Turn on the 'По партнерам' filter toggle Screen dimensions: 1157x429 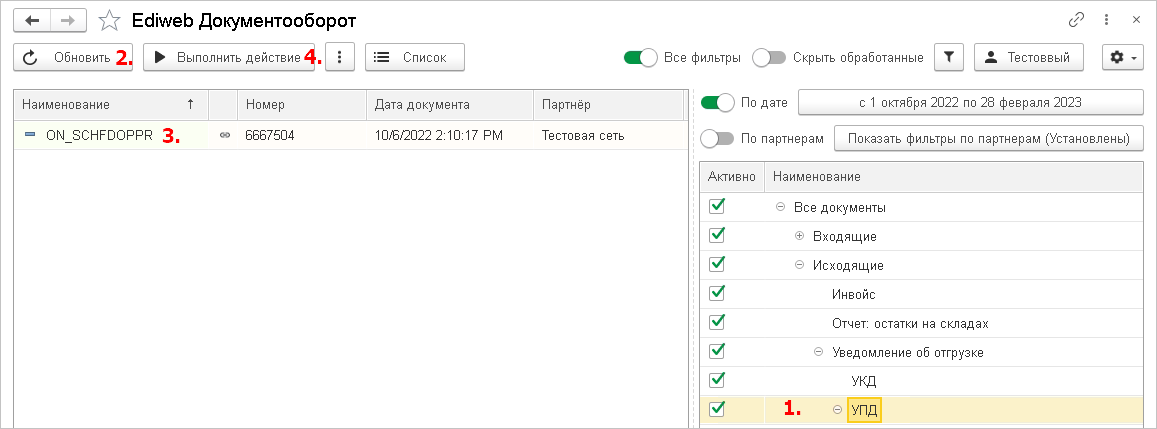[x=718, y=138]
